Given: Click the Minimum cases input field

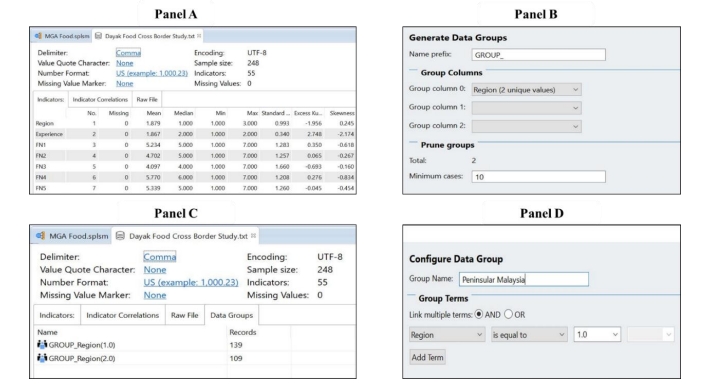Looking at the screenshot, I should click(x=538, y=176).
